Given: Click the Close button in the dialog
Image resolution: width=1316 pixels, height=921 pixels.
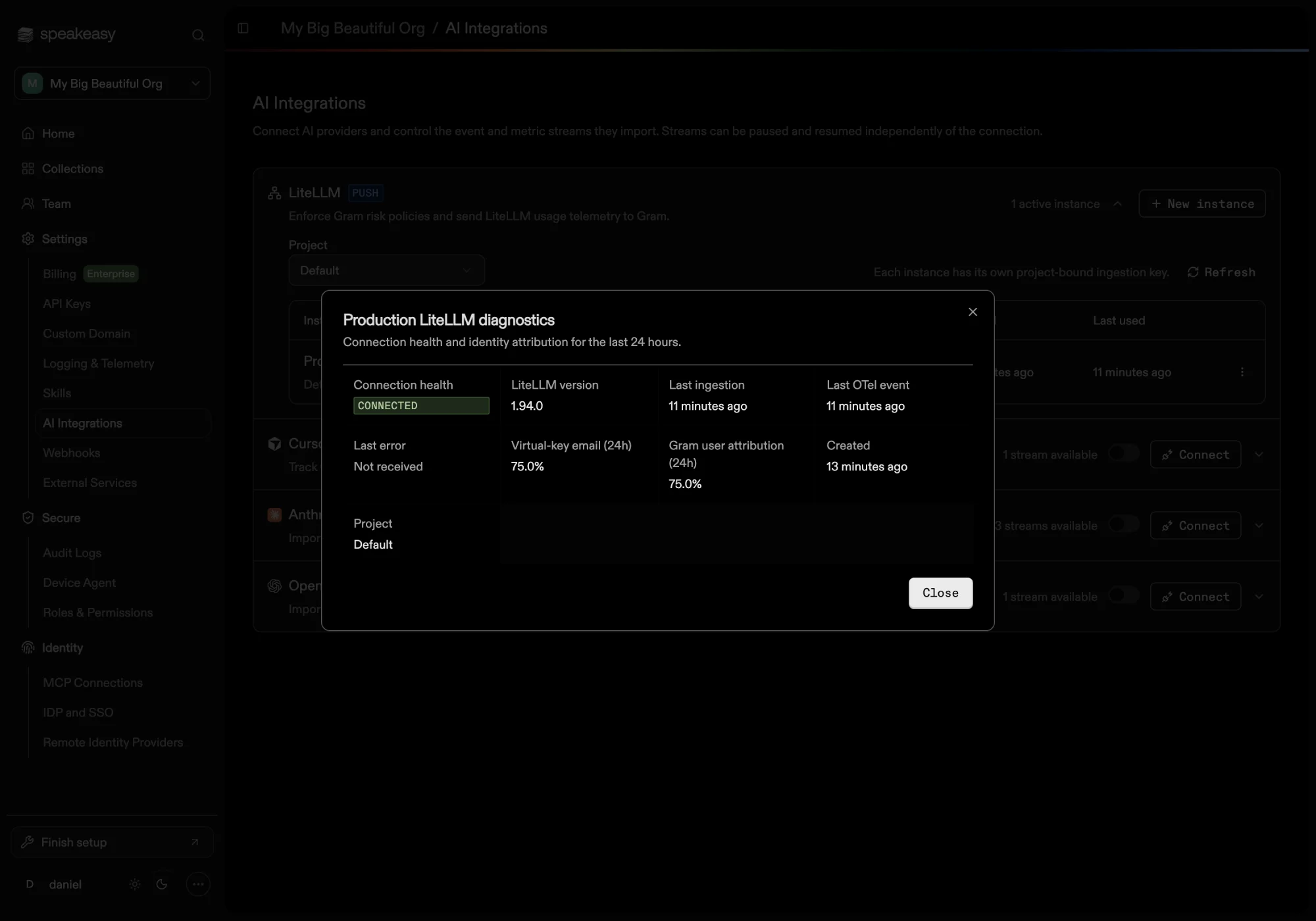Looking at the screenshot, I should pyautogui.click(x=940, y=593).
